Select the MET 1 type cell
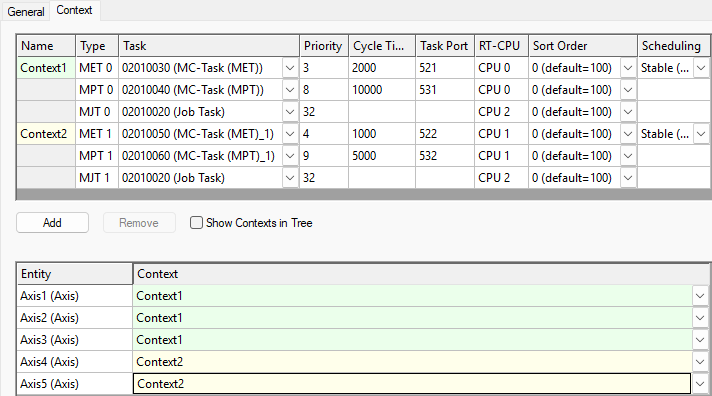This screenshot has width=712, height=396. tap(97, 134)
